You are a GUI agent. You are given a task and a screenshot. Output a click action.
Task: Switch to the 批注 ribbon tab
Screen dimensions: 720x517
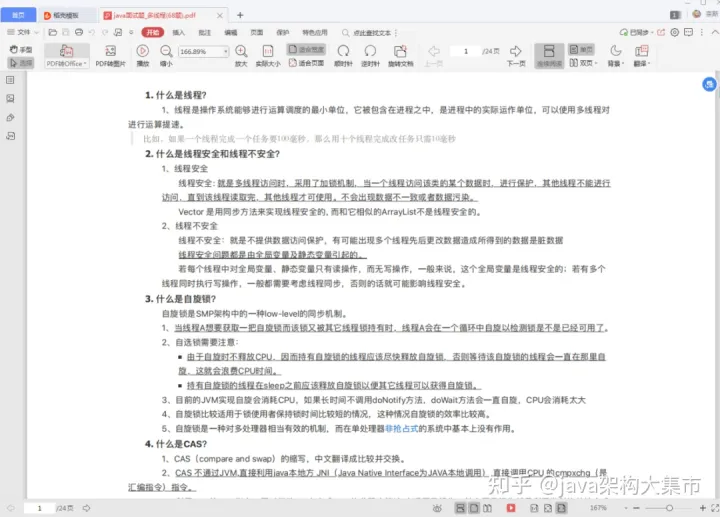pos(204,32)
